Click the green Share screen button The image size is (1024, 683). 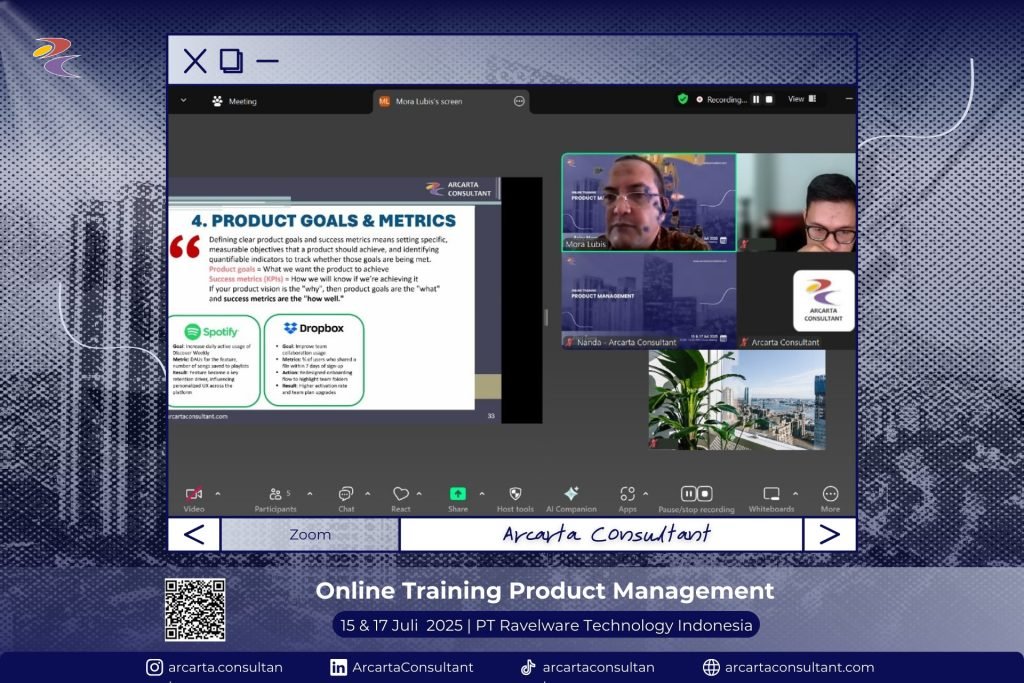[x=457, y=494]
